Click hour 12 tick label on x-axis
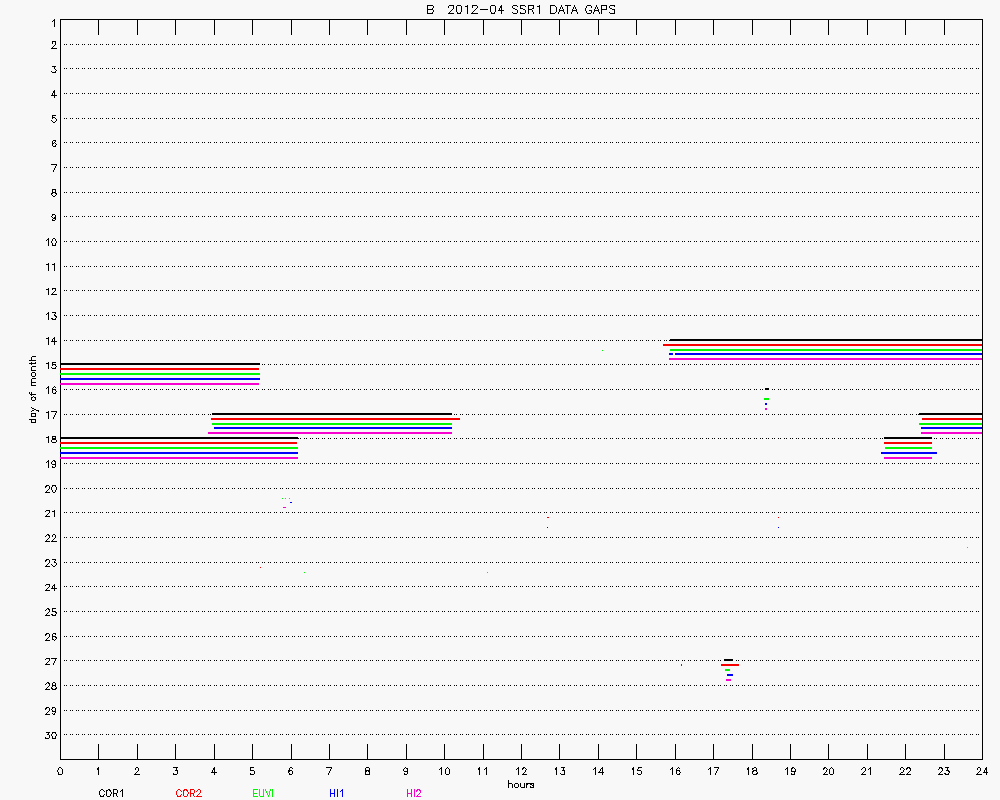 [x=521, y=771]
